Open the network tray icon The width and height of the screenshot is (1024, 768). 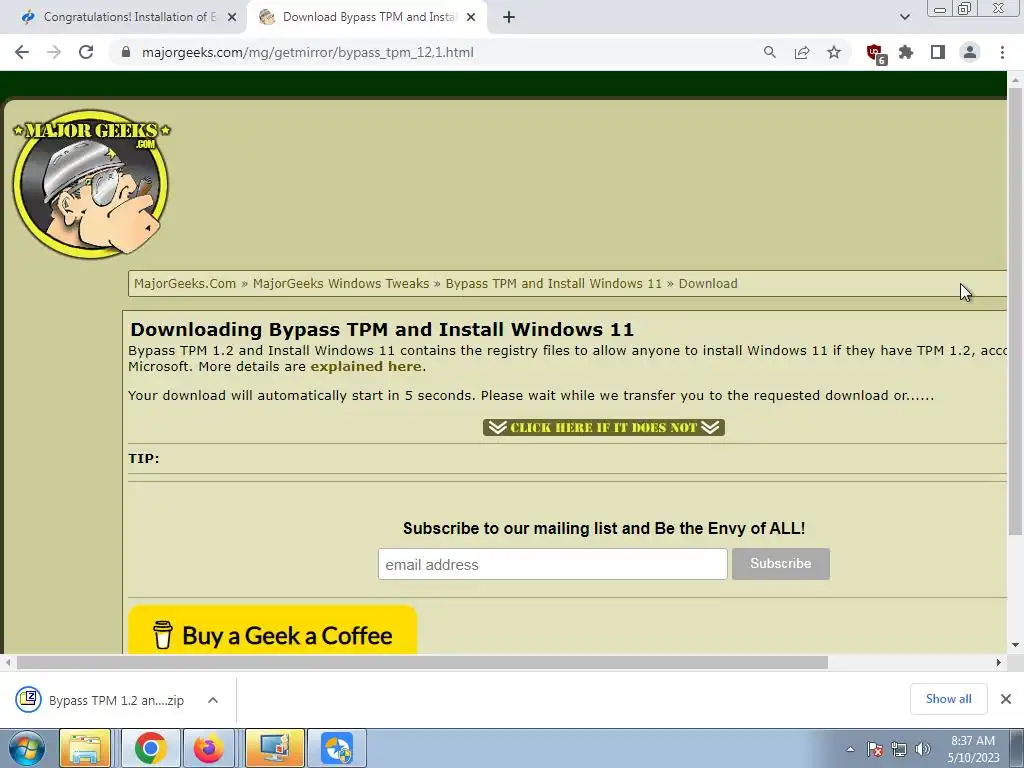click(899, 749)
